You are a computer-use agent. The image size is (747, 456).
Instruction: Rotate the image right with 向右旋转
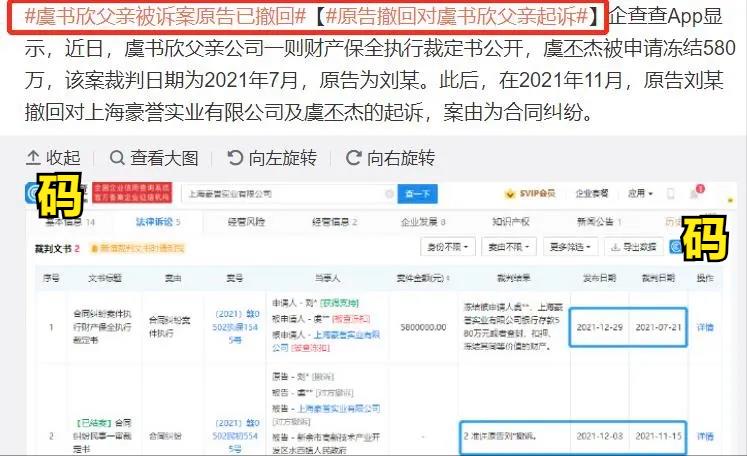(x=390, y=158)
